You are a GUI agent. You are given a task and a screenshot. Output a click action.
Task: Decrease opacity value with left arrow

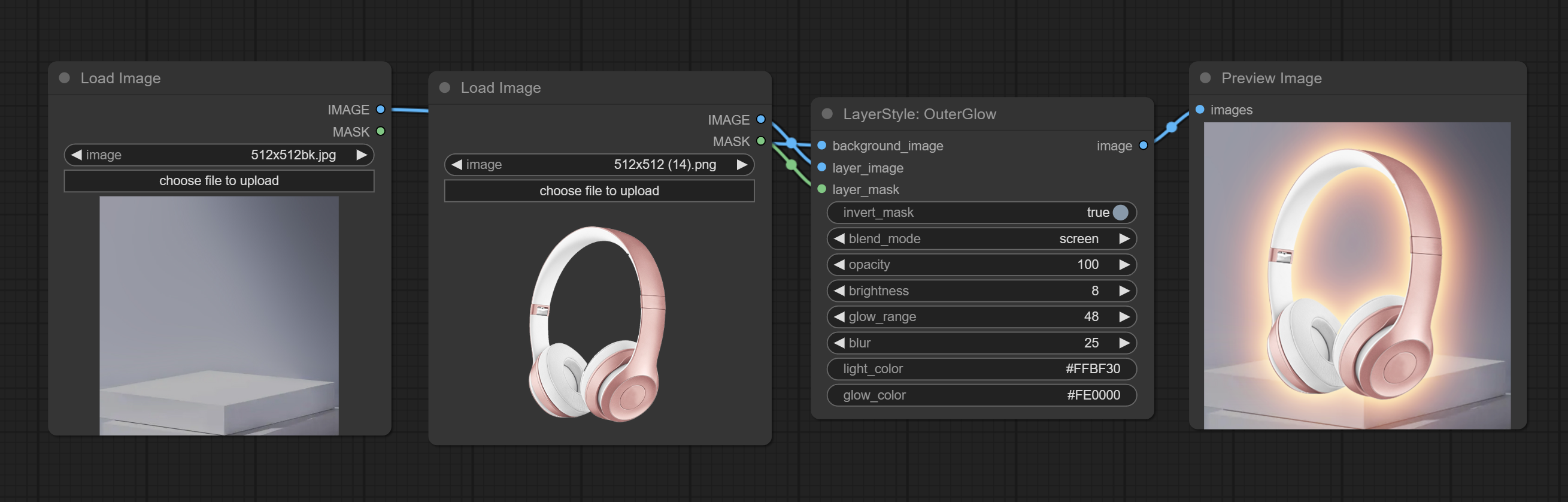tap(839, 265)
